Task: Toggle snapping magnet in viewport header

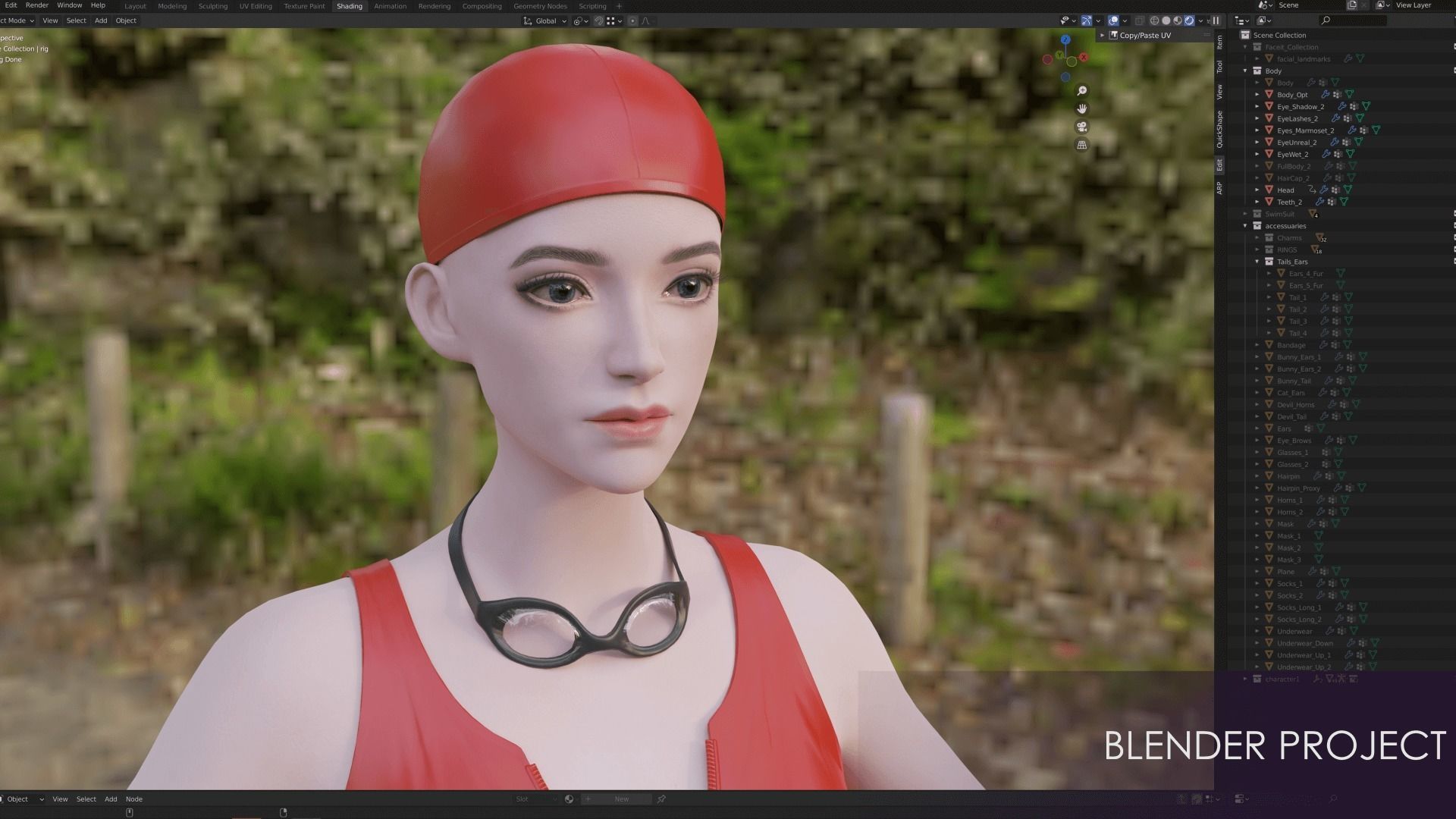Action: tap(598, 20)
